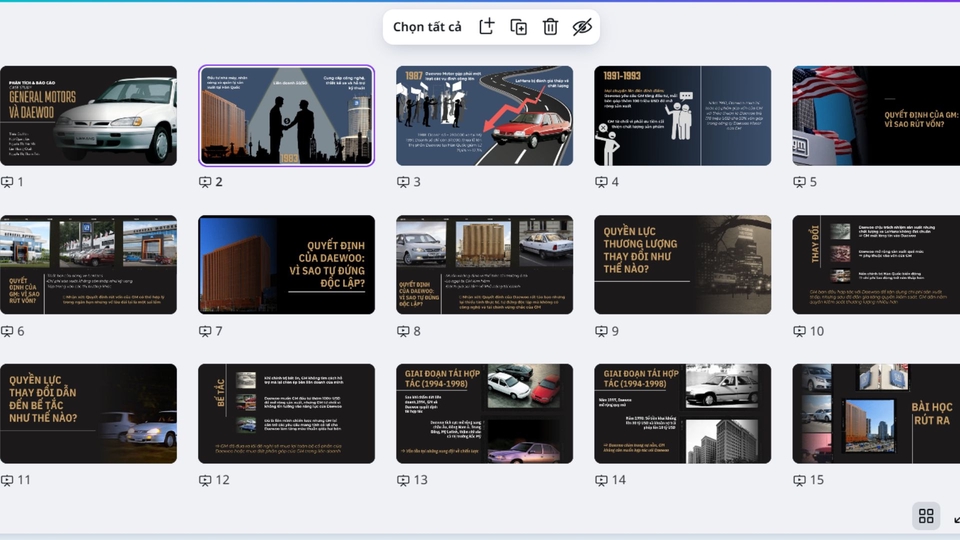960x540 pixels.
Task: Click the 'Chọn tất cả' select all button
Action: coord(427,27)
